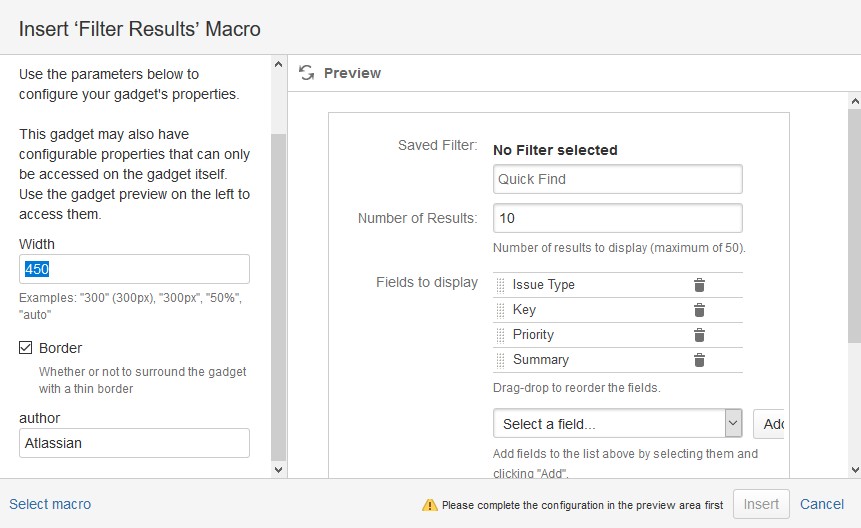Click the 'Saved Filter:' label

coord(438,145)
